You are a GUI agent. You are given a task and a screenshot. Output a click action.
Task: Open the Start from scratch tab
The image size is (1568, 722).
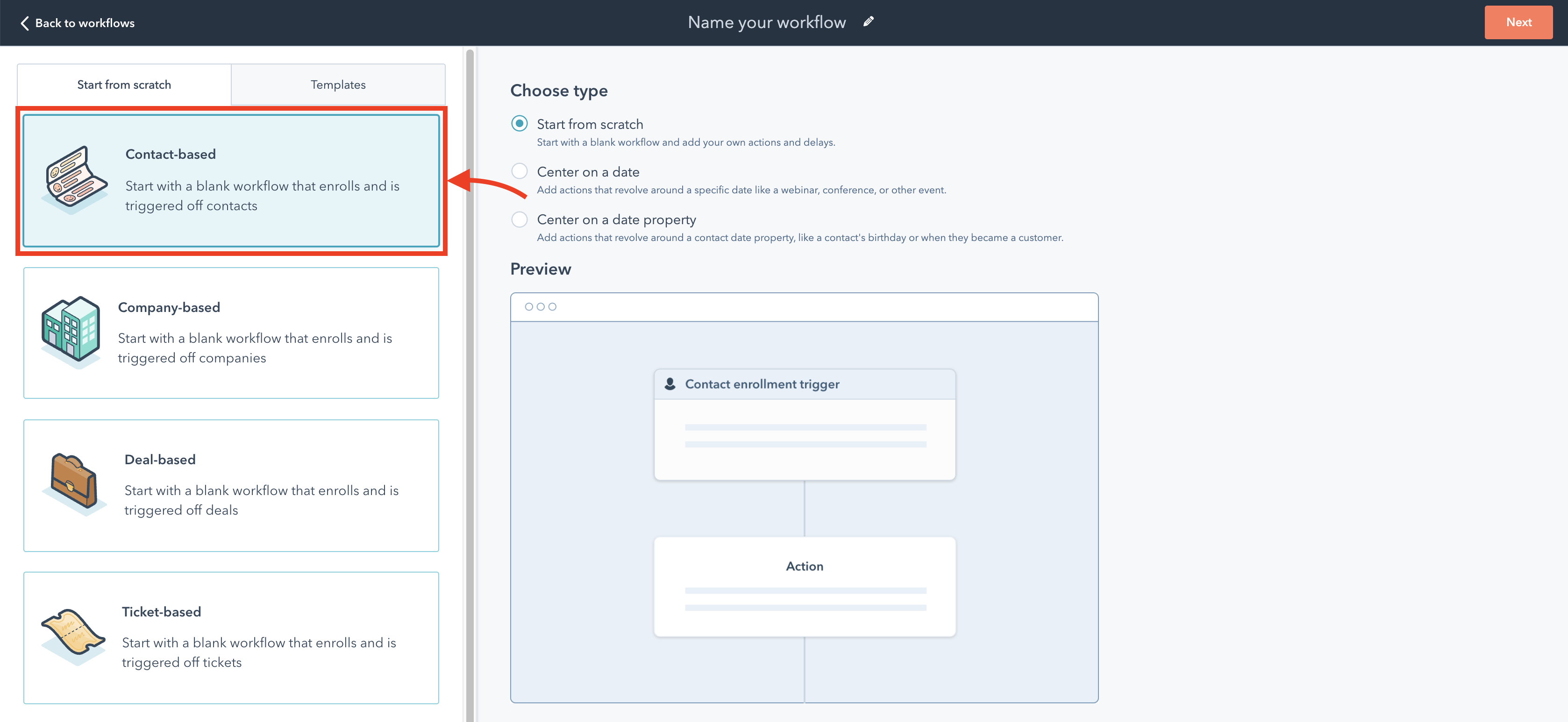pyautogui.click(x=124, y=85)
